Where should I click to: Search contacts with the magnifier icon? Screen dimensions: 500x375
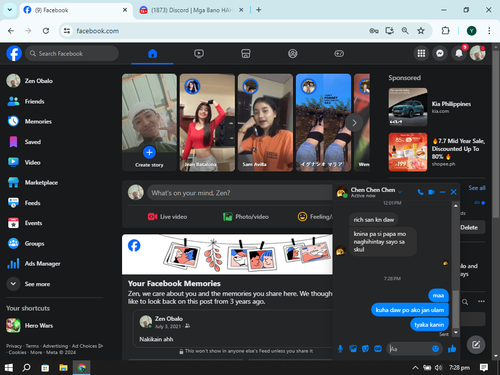(x=465, y=302)
